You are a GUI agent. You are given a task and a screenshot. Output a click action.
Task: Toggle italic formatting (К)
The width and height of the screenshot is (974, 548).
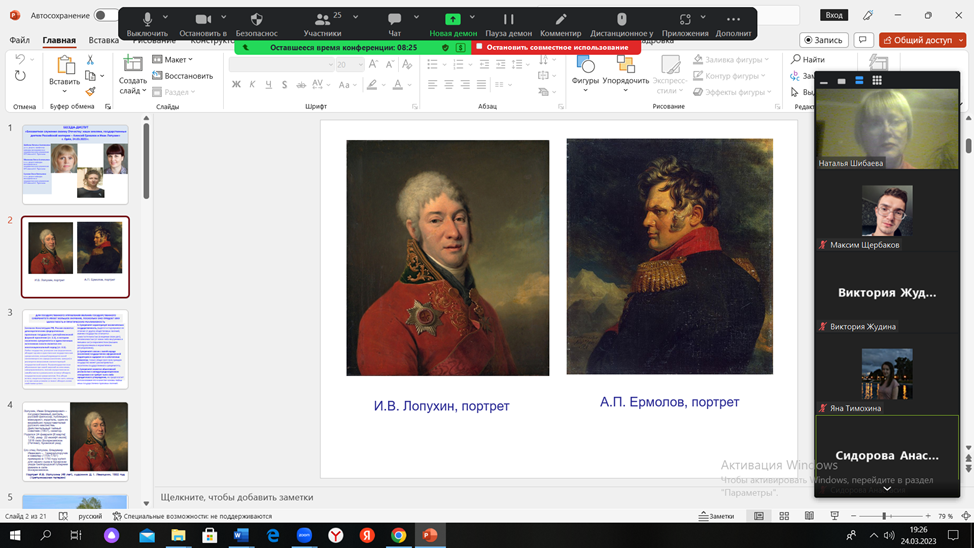(x=252, y=85)
